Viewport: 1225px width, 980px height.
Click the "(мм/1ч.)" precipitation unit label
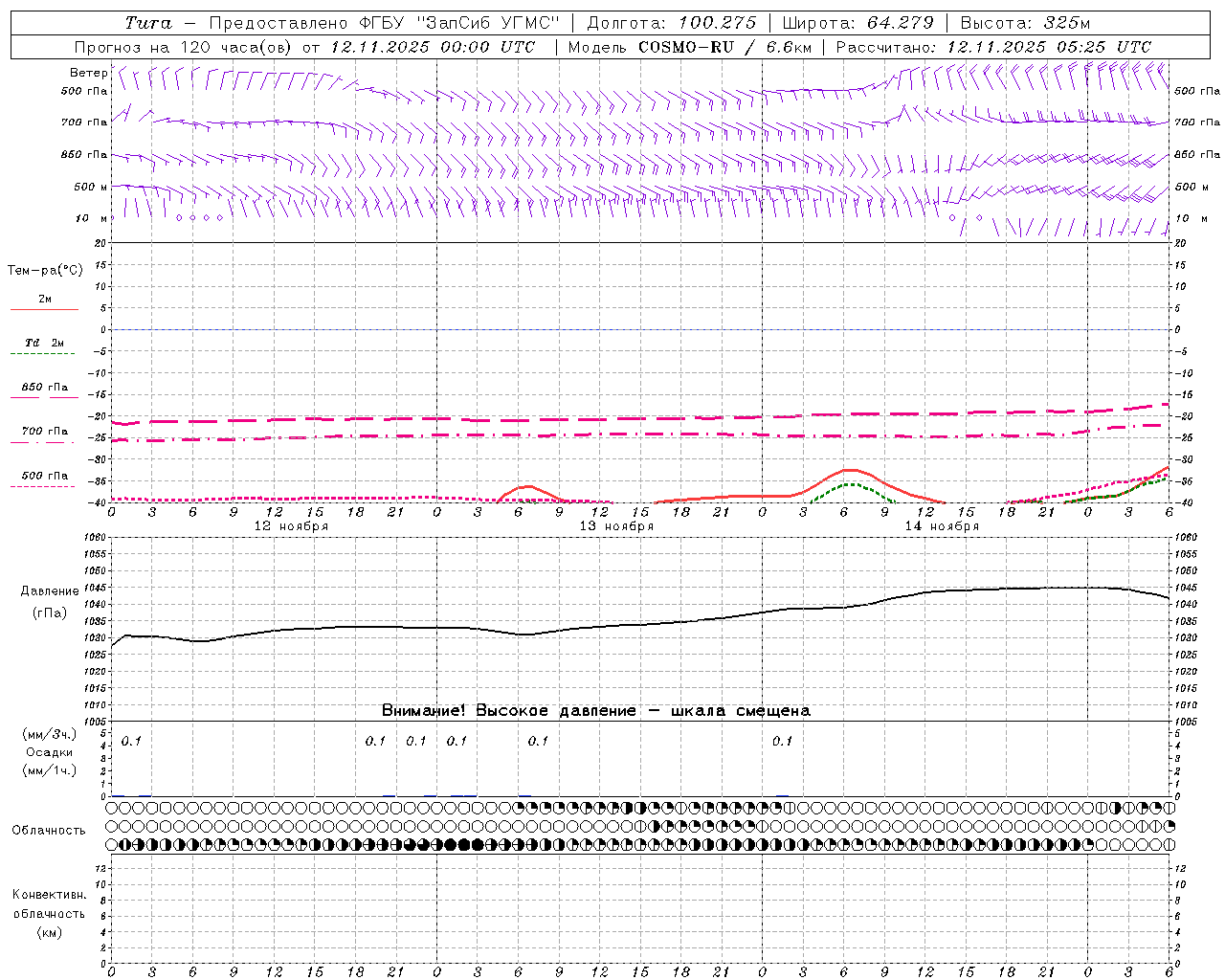point(50,770)
